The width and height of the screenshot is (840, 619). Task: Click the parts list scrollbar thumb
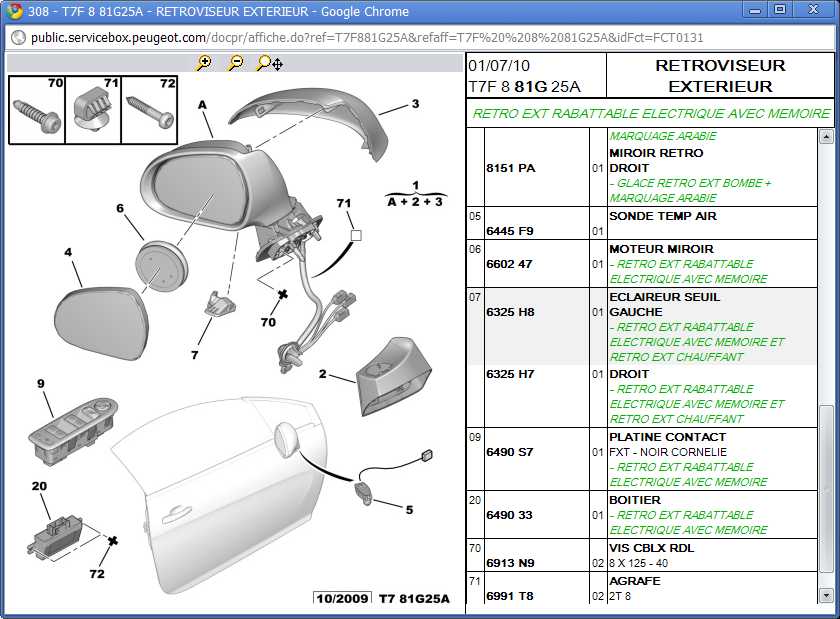pos(826,490)
